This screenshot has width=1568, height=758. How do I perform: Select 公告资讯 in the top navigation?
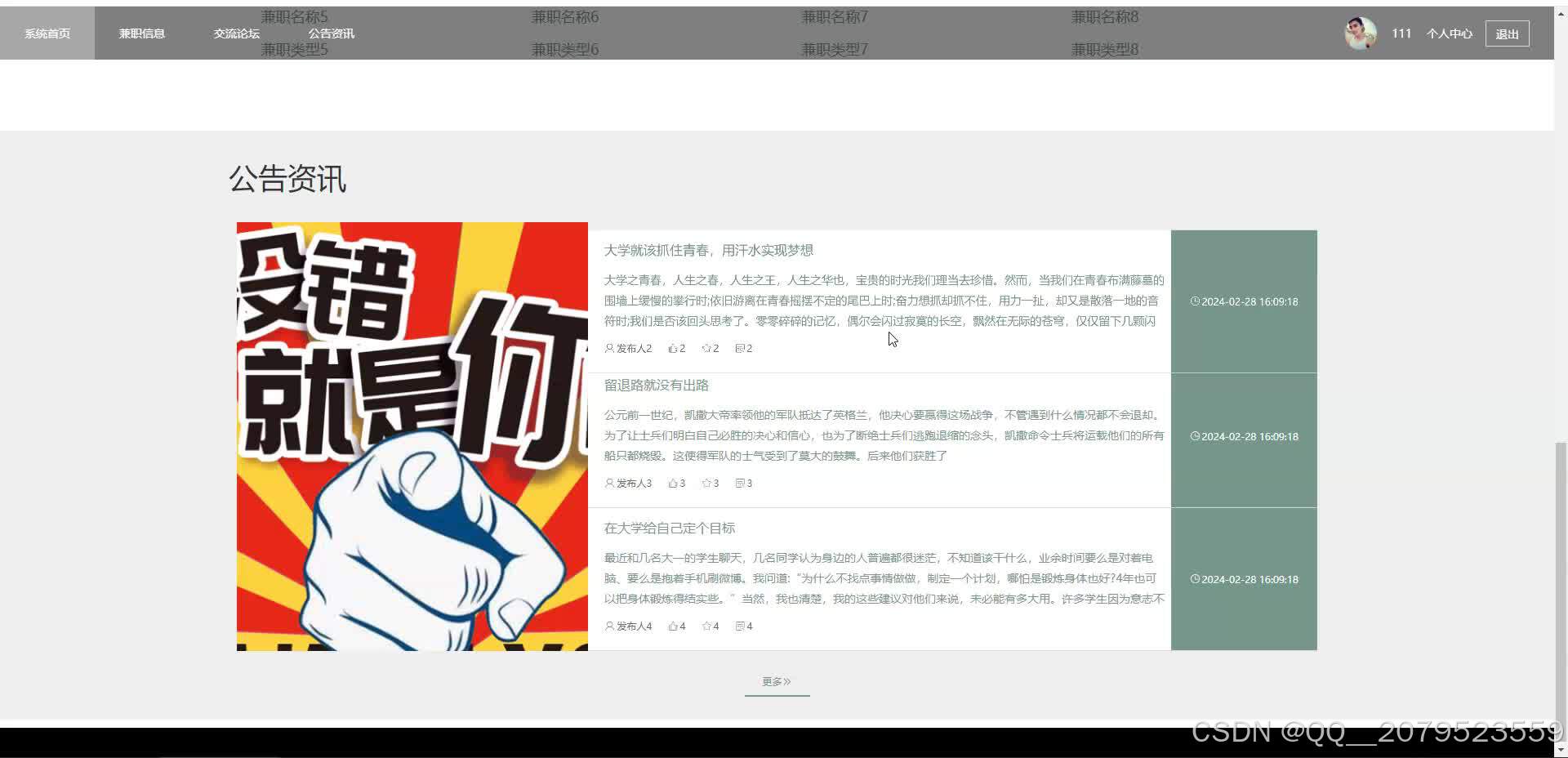pyautogui.click(x=332, y=33)
